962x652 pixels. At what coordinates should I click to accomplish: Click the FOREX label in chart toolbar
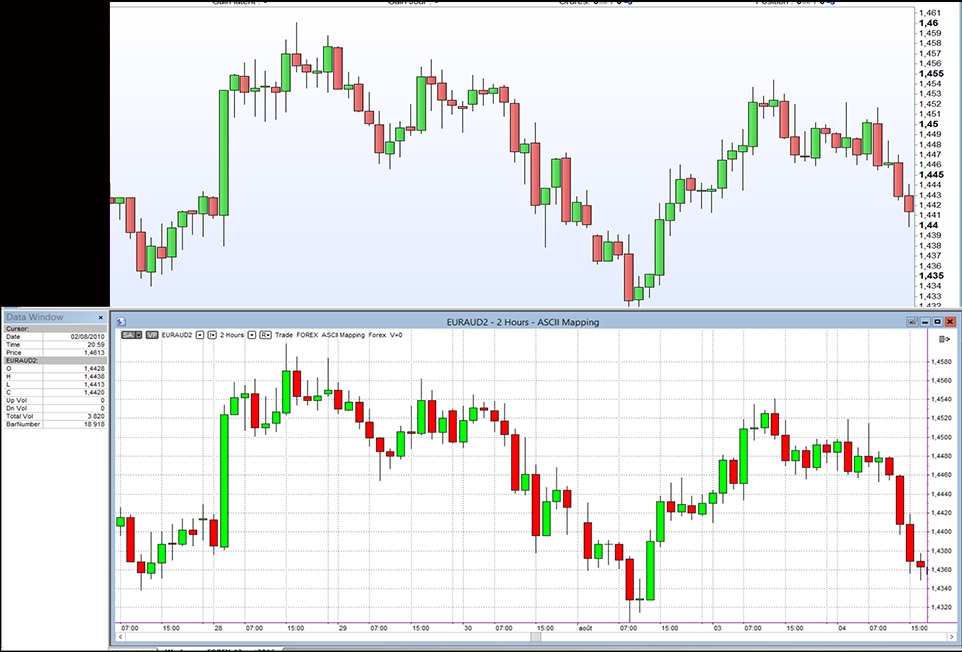[x=307, y=335]
